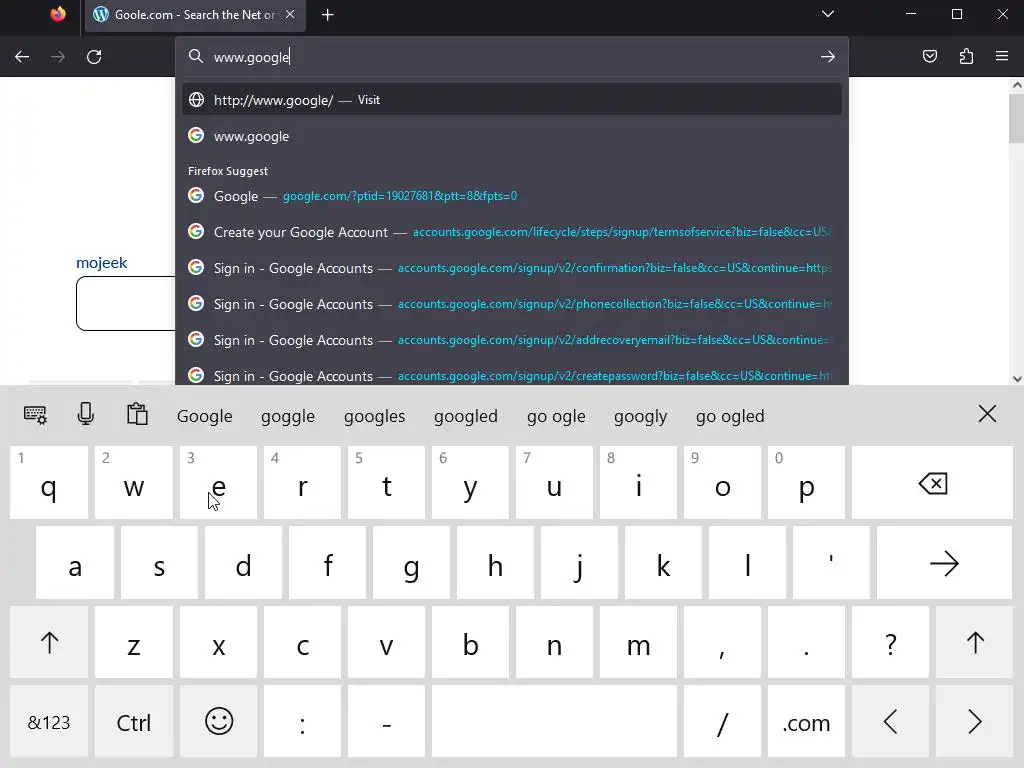Tap the period key
This screenshot has width=1024, height=768.
tap(807, 643)
